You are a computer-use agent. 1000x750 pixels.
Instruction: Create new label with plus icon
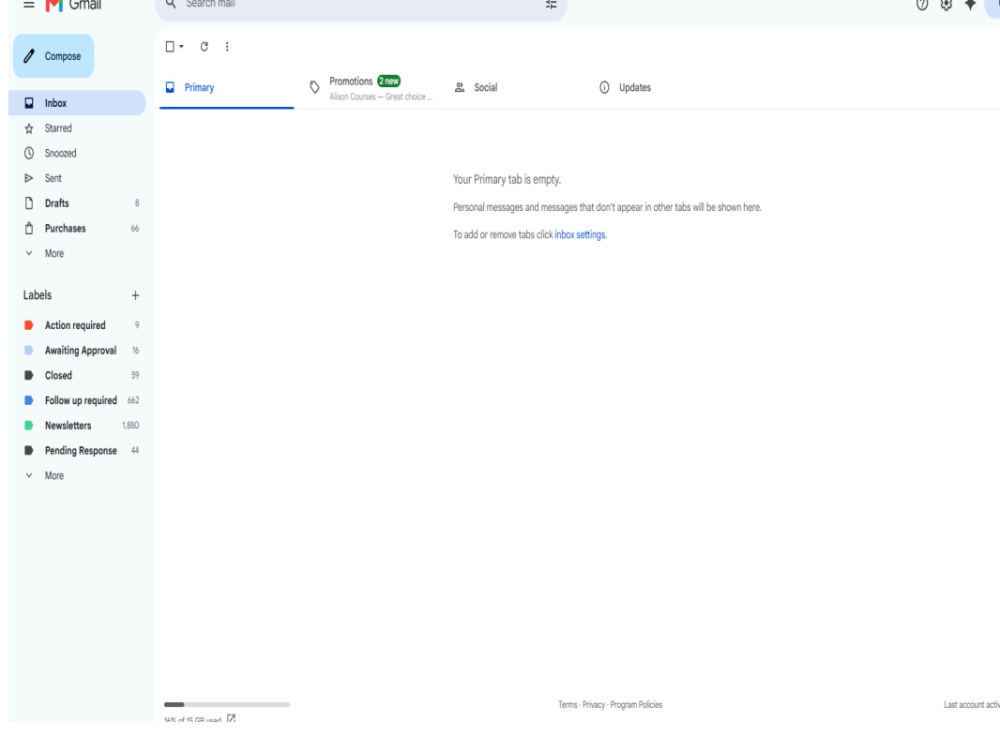click(x=135, y=295)
